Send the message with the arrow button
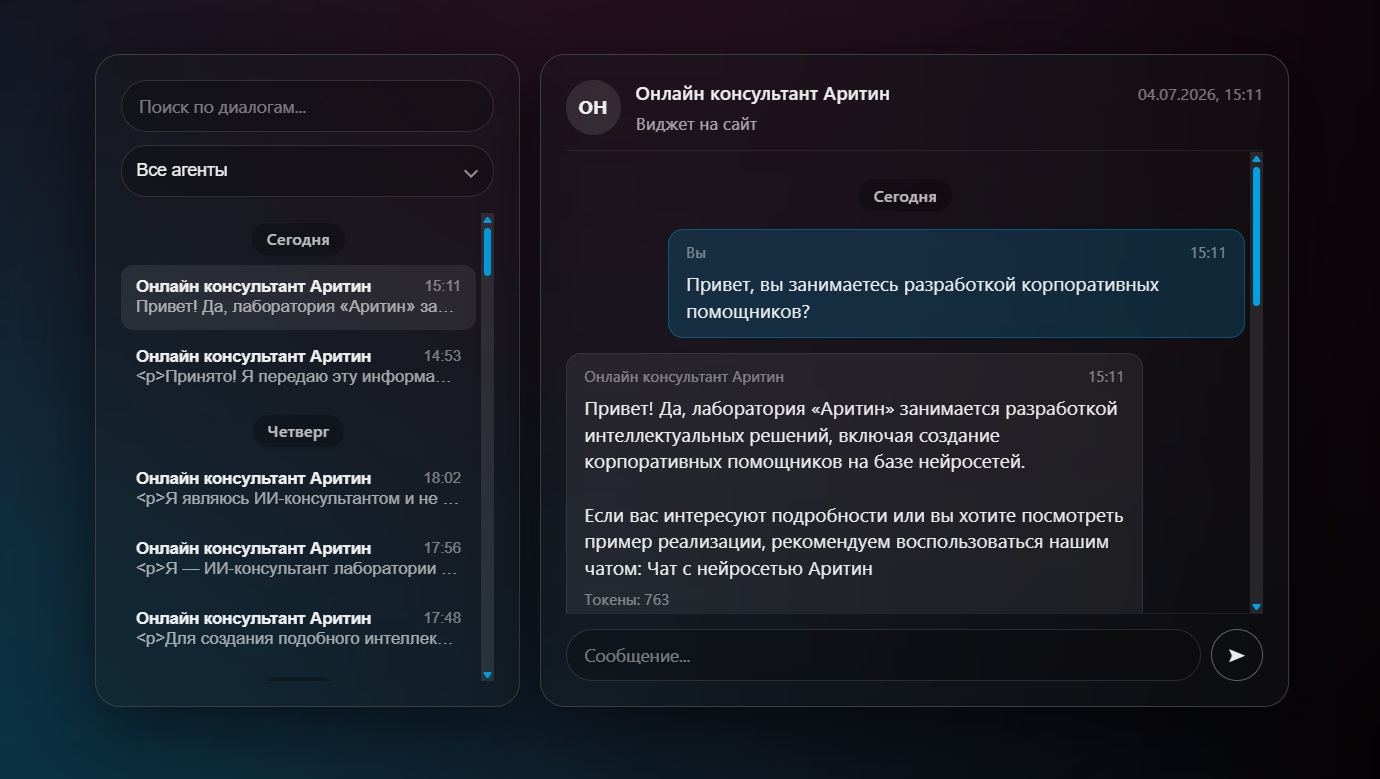The height and width of the screenshot is (779, 1380). 1236,656
